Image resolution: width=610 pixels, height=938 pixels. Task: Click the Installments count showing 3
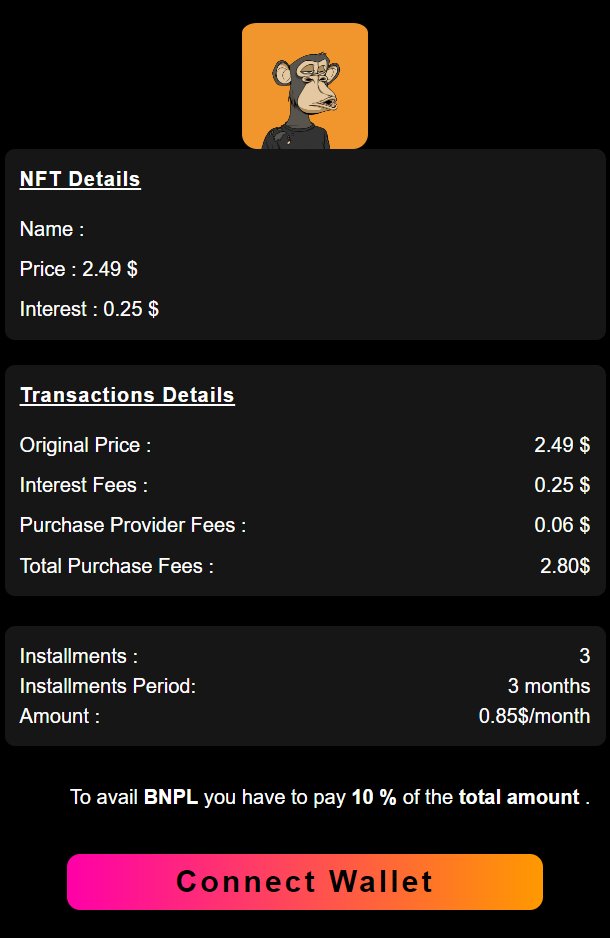585,656
